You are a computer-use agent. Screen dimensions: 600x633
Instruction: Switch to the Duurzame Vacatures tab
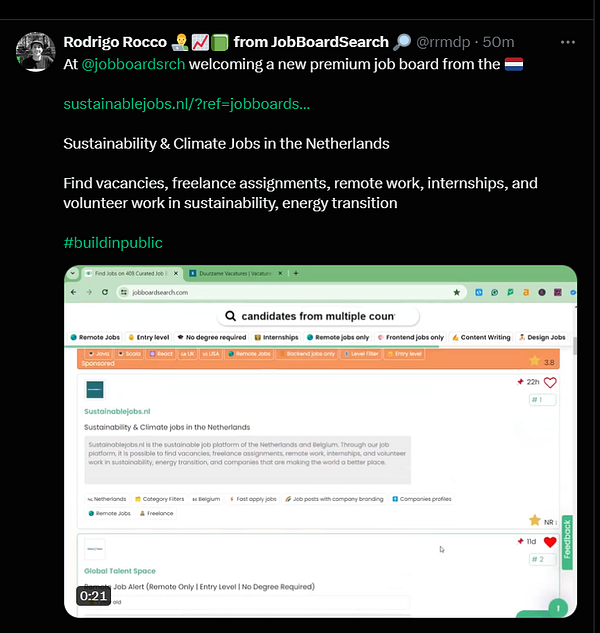[235, 273]
